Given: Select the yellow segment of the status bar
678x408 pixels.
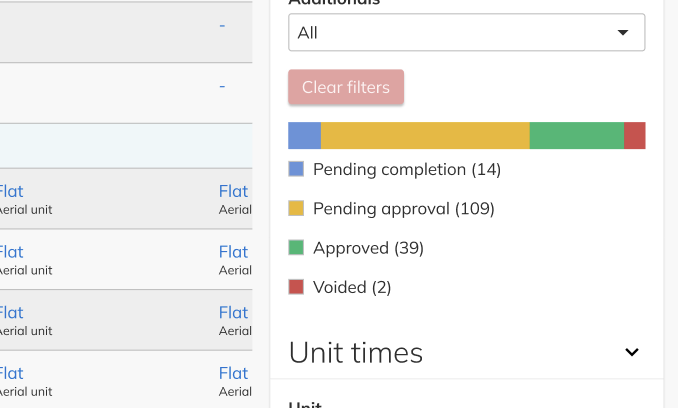Looking at the screenshot, I should click(425, 135).
